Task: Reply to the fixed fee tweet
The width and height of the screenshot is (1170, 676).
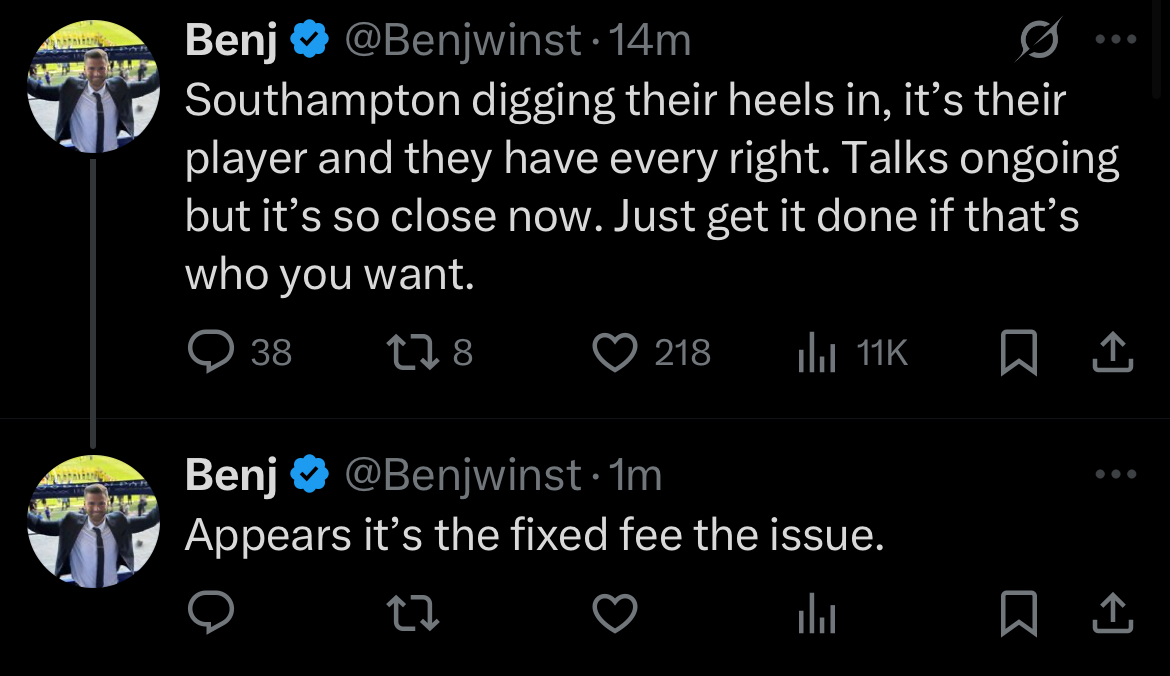Action: tap(211, 614)
